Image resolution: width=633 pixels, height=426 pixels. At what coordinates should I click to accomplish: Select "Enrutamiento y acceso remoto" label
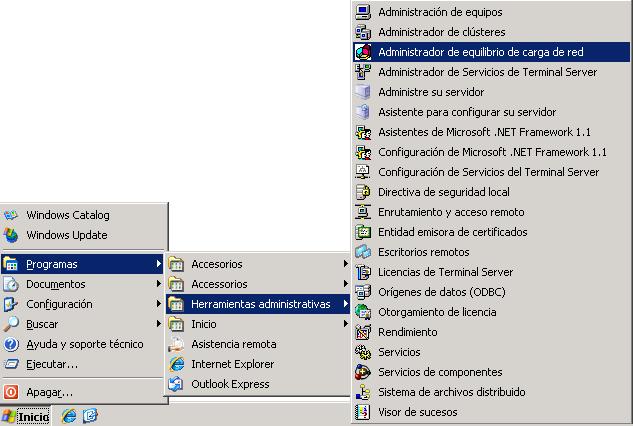pyautogui.click(x=451, y=212)
